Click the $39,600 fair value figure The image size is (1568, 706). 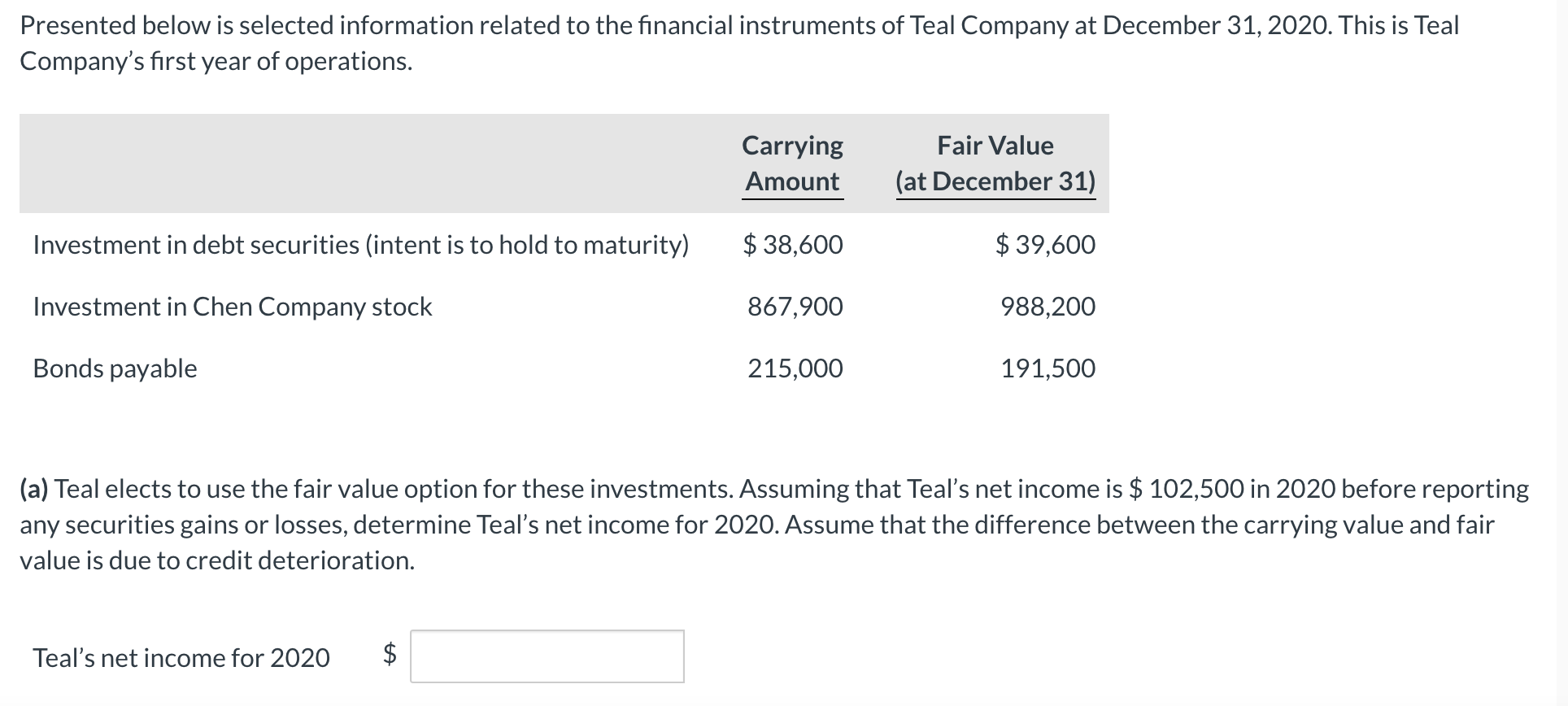pyautogui.click(x=1048, y=245)
